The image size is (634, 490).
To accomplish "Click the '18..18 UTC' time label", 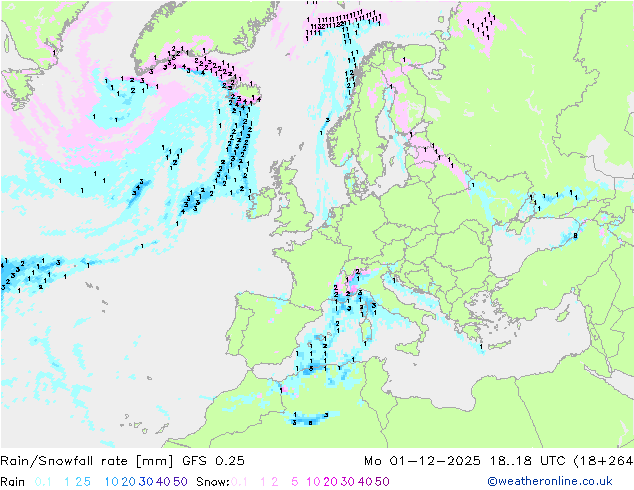I will (x=527, y=461).
